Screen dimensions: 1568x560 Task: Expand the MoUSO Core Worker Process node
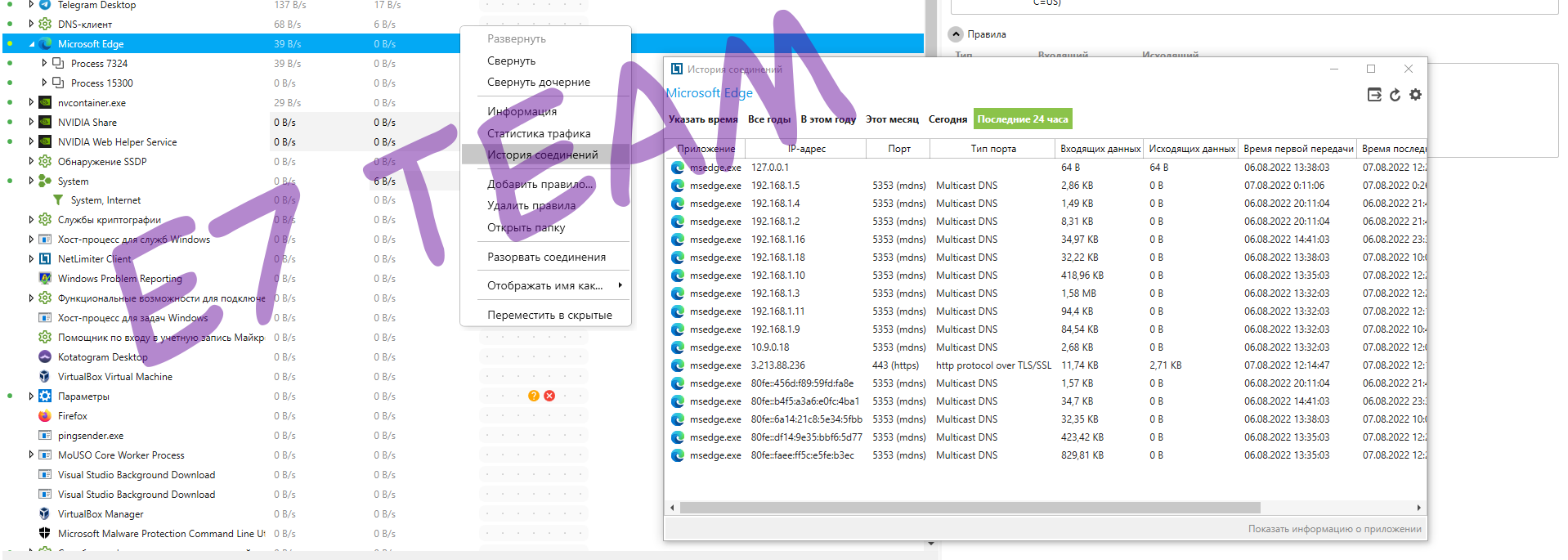coord(31,455)
